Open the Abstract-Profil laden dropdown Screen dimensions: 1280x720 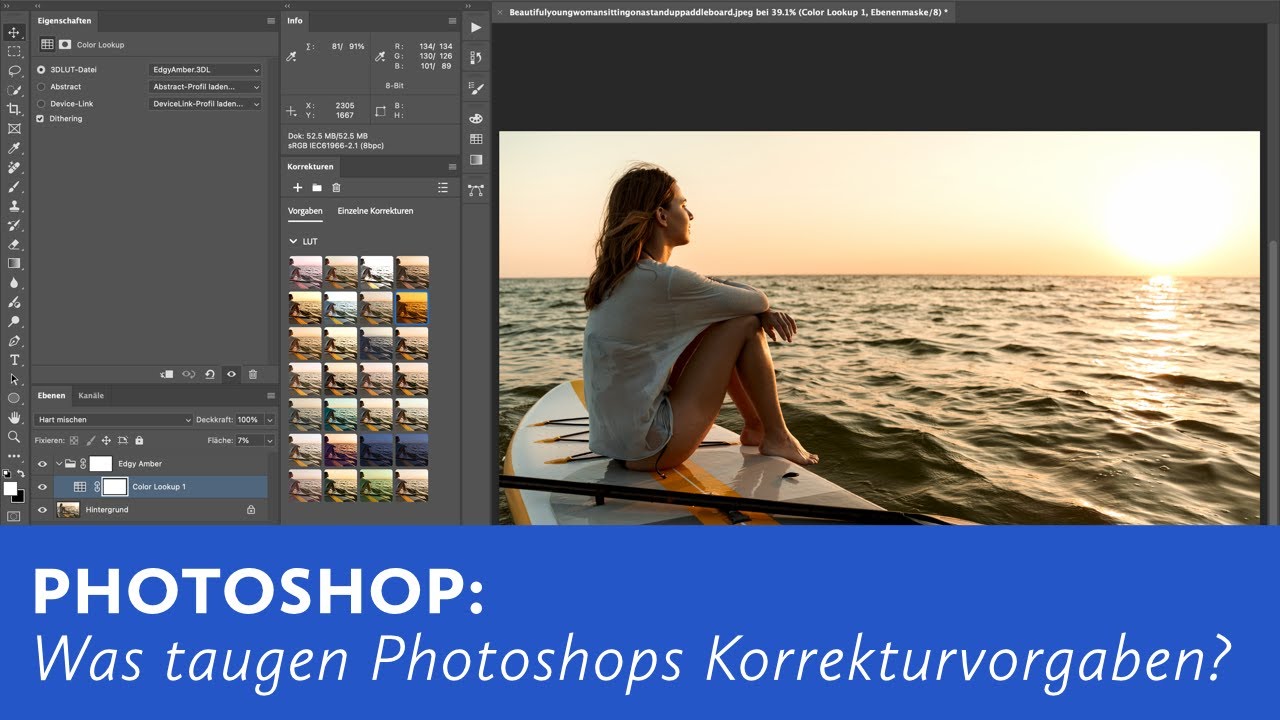pyautogui.click(x=205, y=87)
